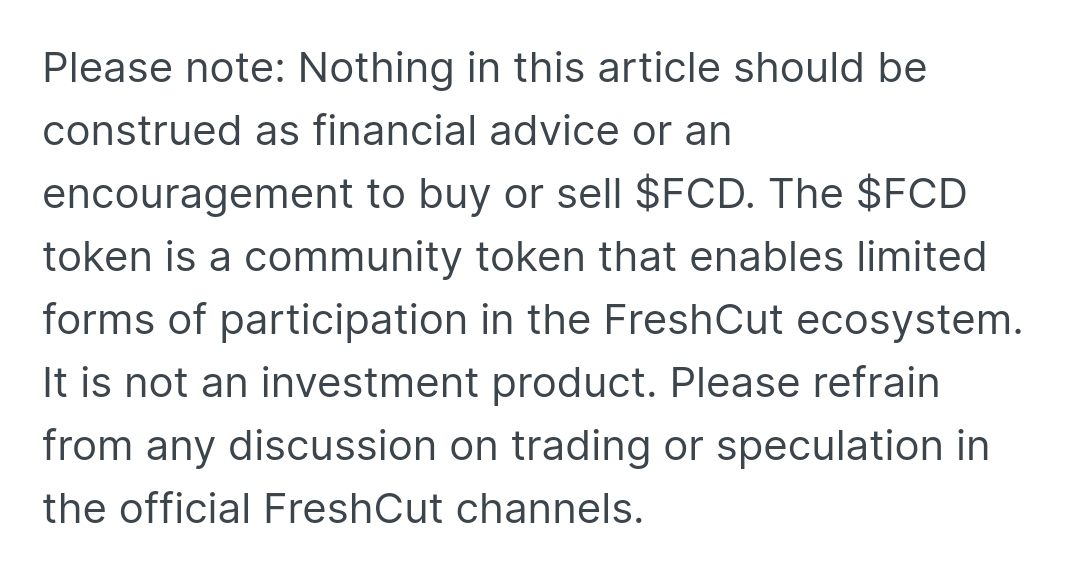Click the word "discussion"
Screen dimensions: 1080x580
332,446
